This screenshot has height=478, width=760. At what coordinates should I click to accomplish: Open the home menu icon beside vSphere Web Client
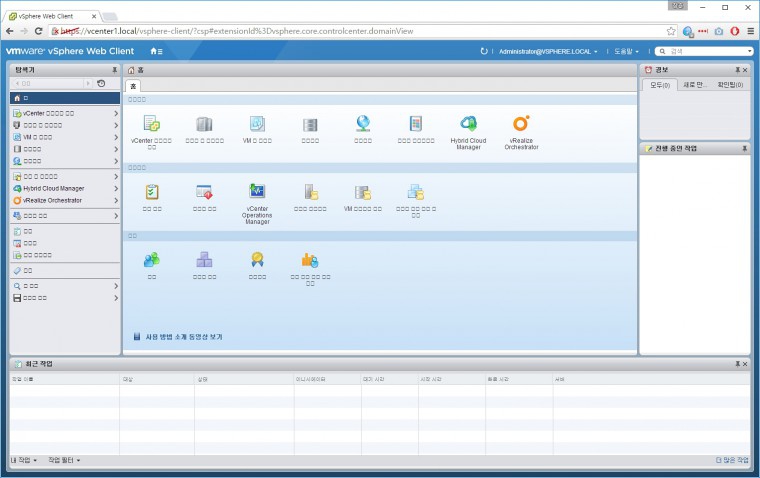click(156, 51)
